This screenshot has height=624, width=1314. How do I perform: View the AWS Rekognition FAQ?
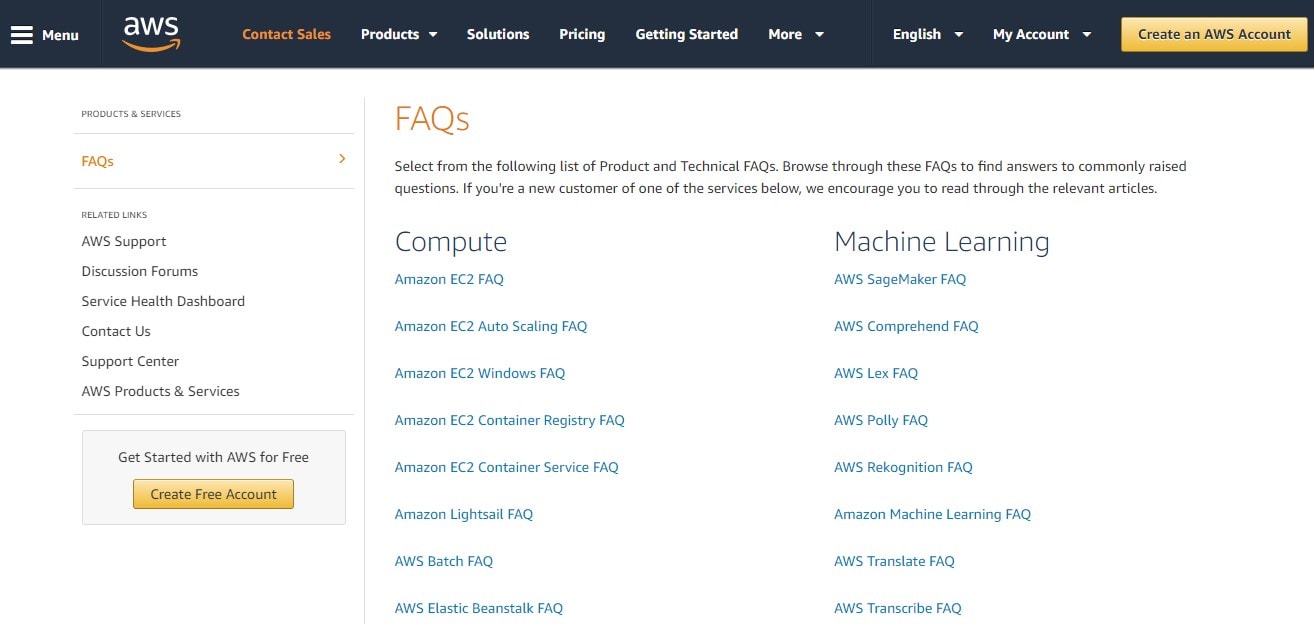(x=903, y=467)
